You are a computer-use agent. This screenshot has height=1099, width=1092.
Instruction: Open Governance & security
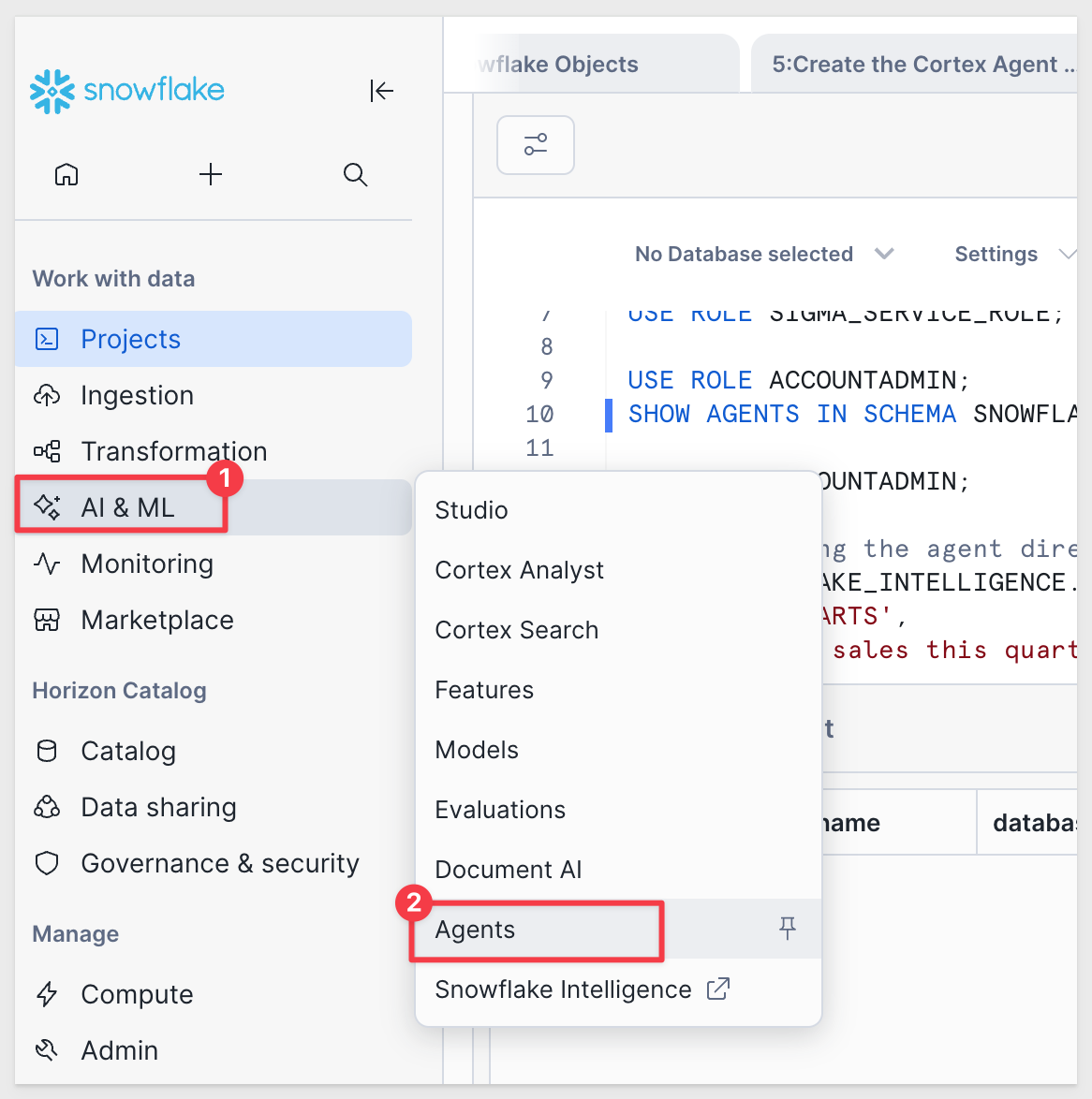219,863
